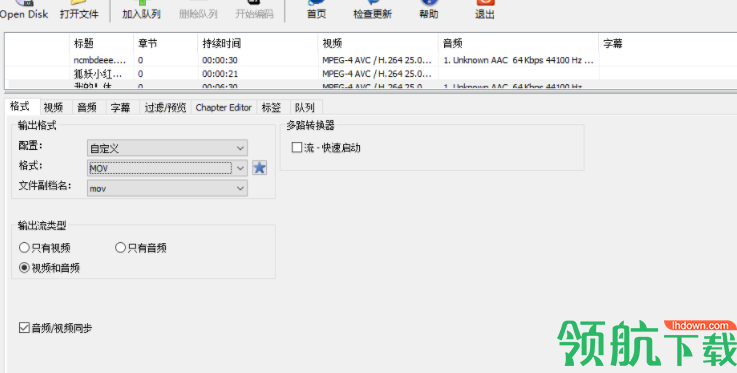Expand the 格式 dropdown showing MOV
The width and height of the screenshot is (737, 373).
click(x=167, y=168)
